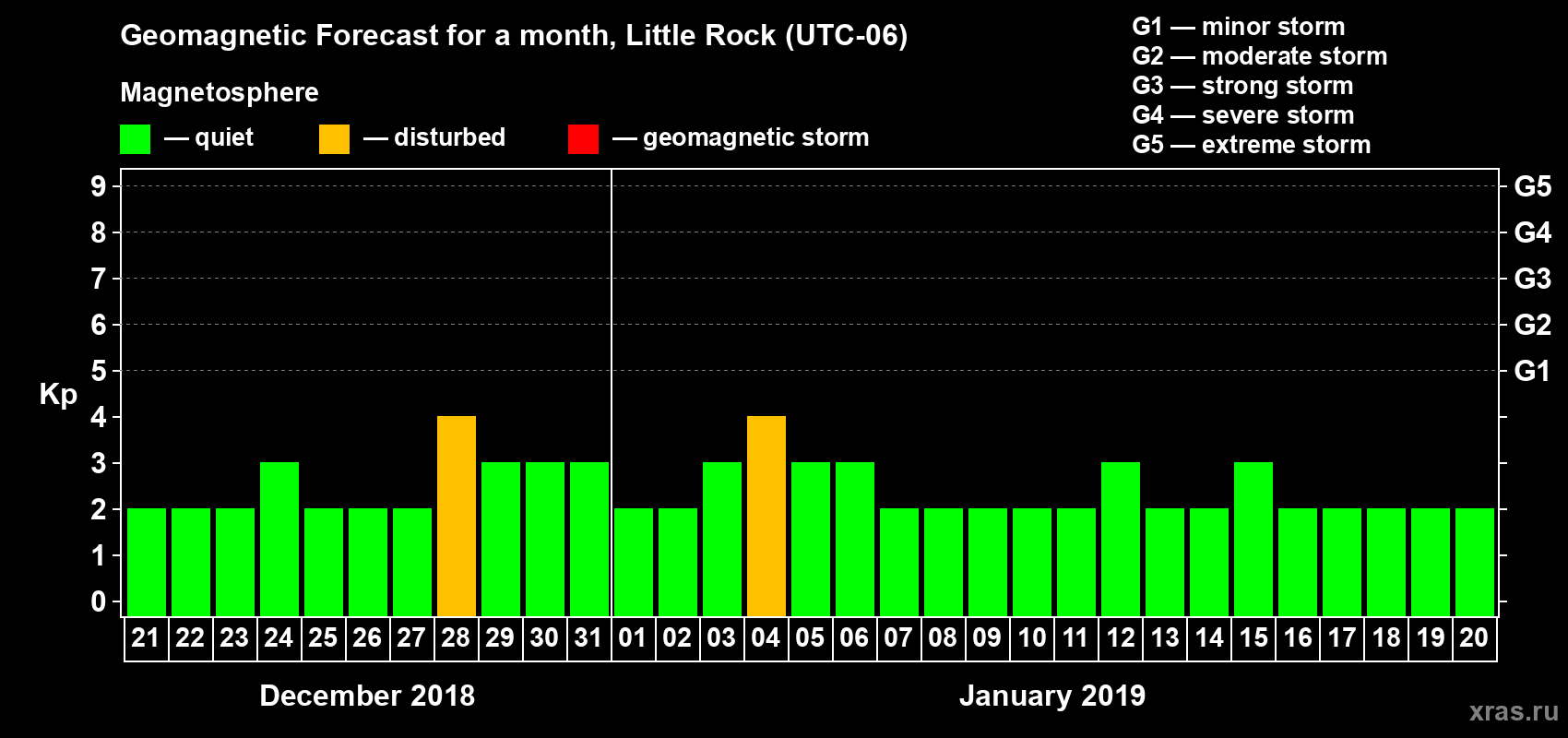Select date label 31 on the axis
The image size is (1568, 738).
(588, 637)
